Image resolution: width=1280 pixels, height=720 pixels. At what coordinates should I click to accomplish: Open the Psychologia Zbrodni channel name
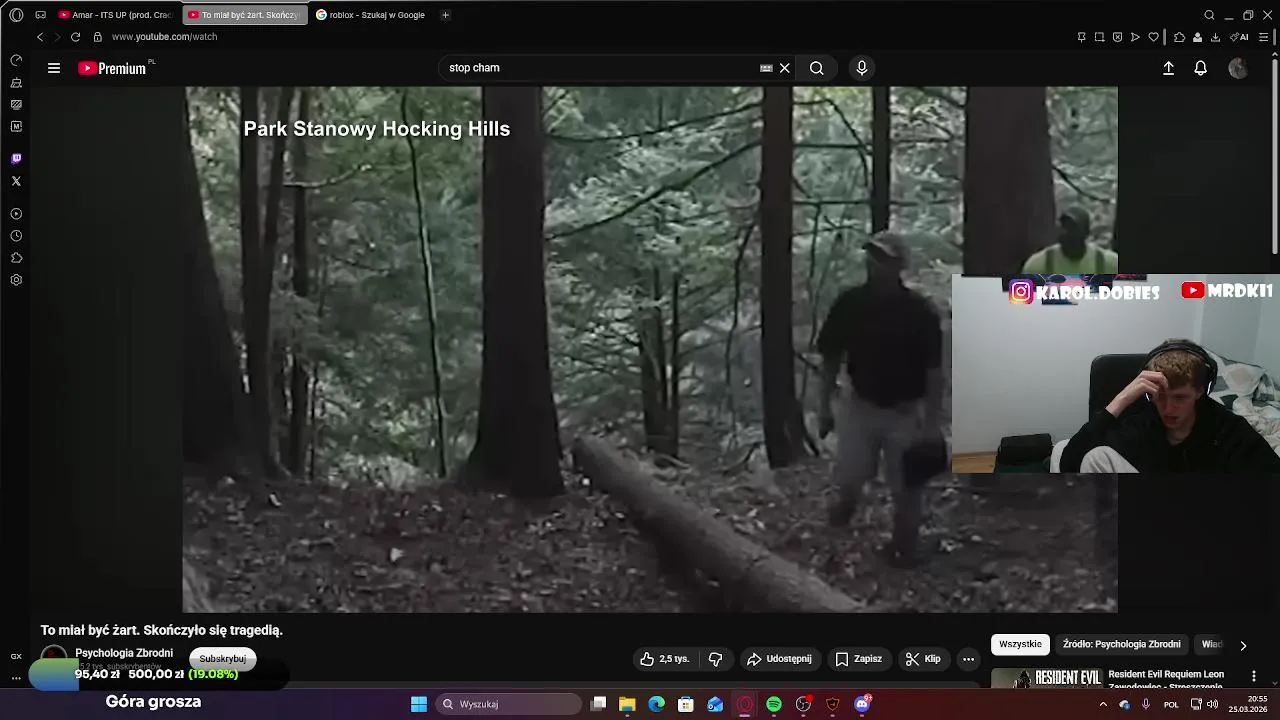pos(124,653)
